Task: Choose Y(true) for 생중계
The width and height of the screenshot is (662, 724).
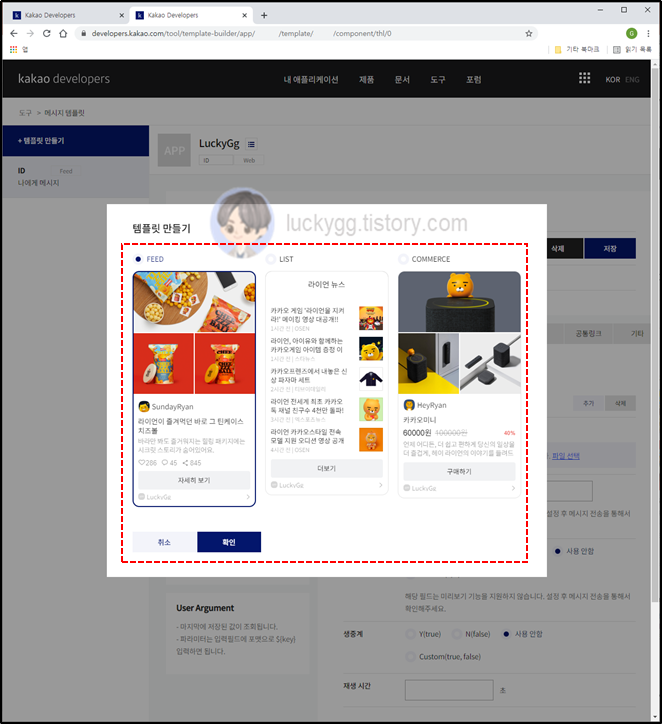Action: pyautogui.click(x=410, y=634)
